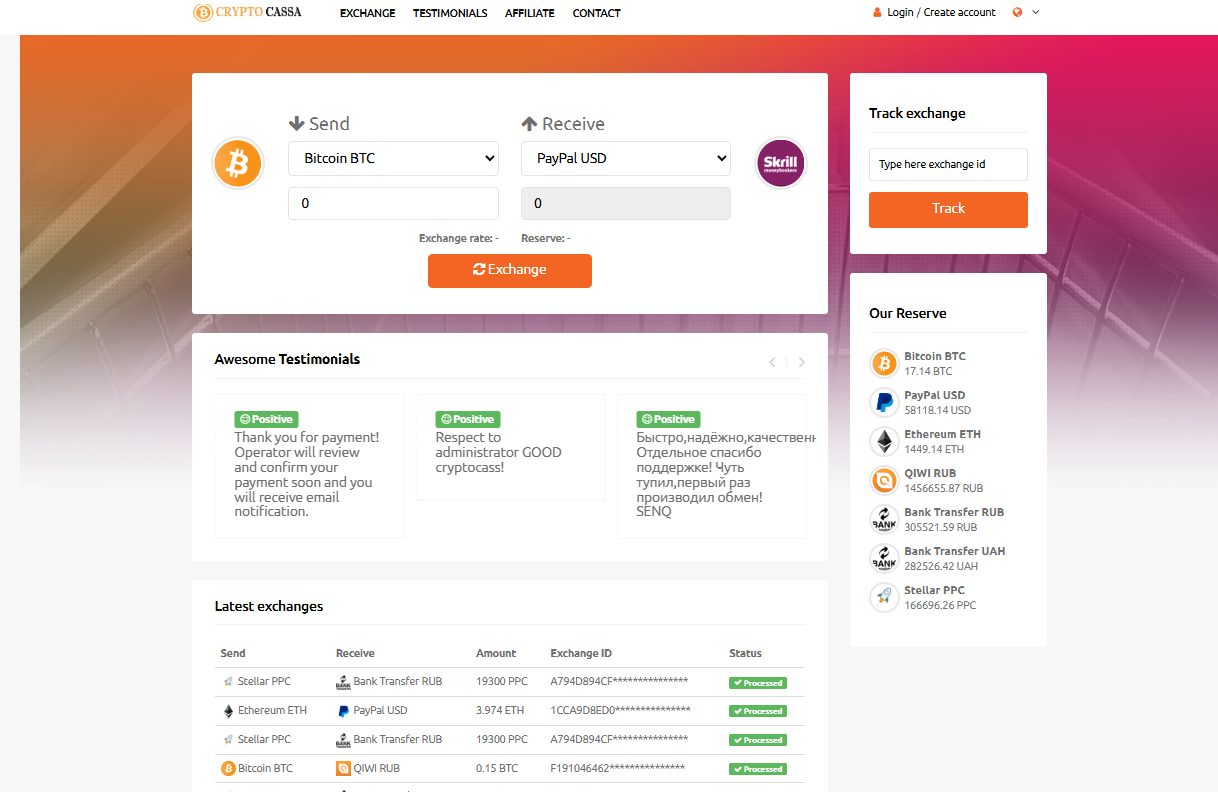Open the globe language selector
The height and width of the screenshot is (792, 1218).
click(1018, 12)
